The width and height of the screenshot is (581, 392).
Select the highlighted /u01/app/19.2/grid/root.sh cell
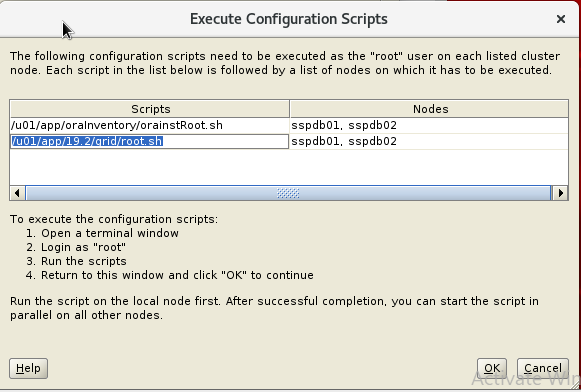150,141
